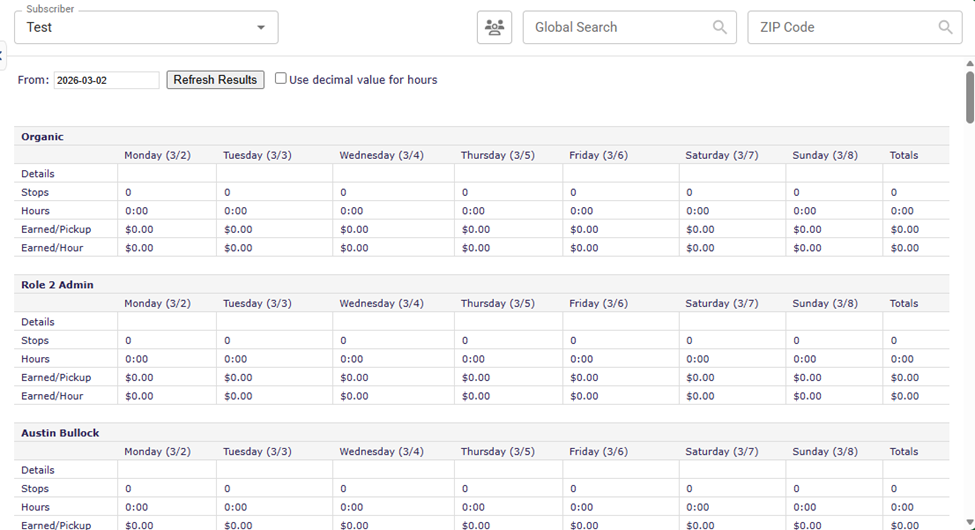Click Role 2 Admin's Details cell under Friday

point(620,322)
